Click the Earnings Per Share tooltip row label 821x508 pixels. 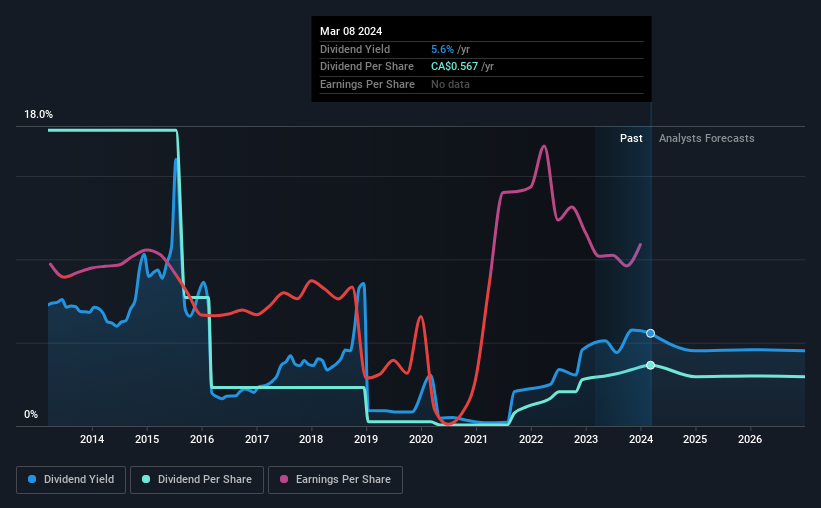click(x=367, y=84)
